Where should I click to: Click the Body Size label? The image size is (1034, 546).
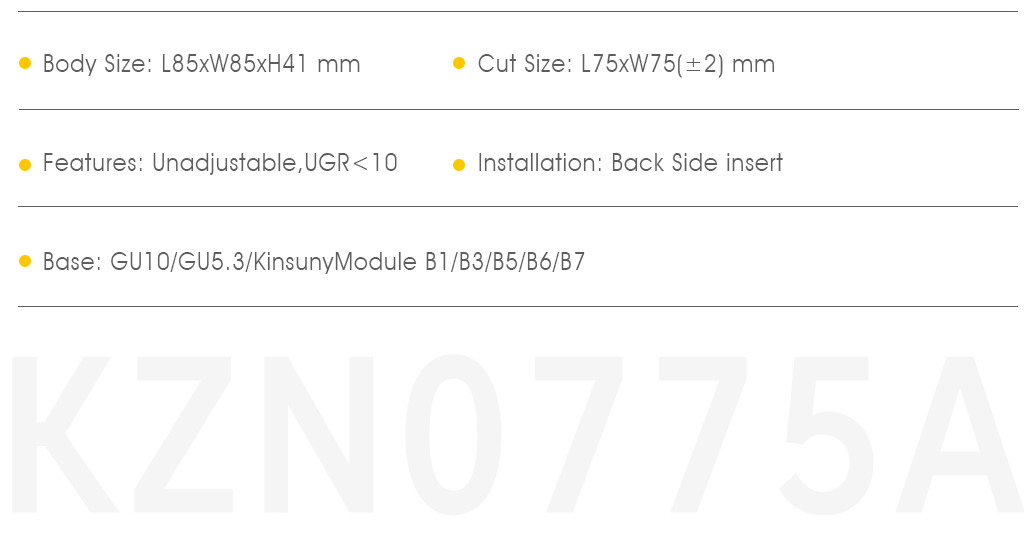(98, 64)
